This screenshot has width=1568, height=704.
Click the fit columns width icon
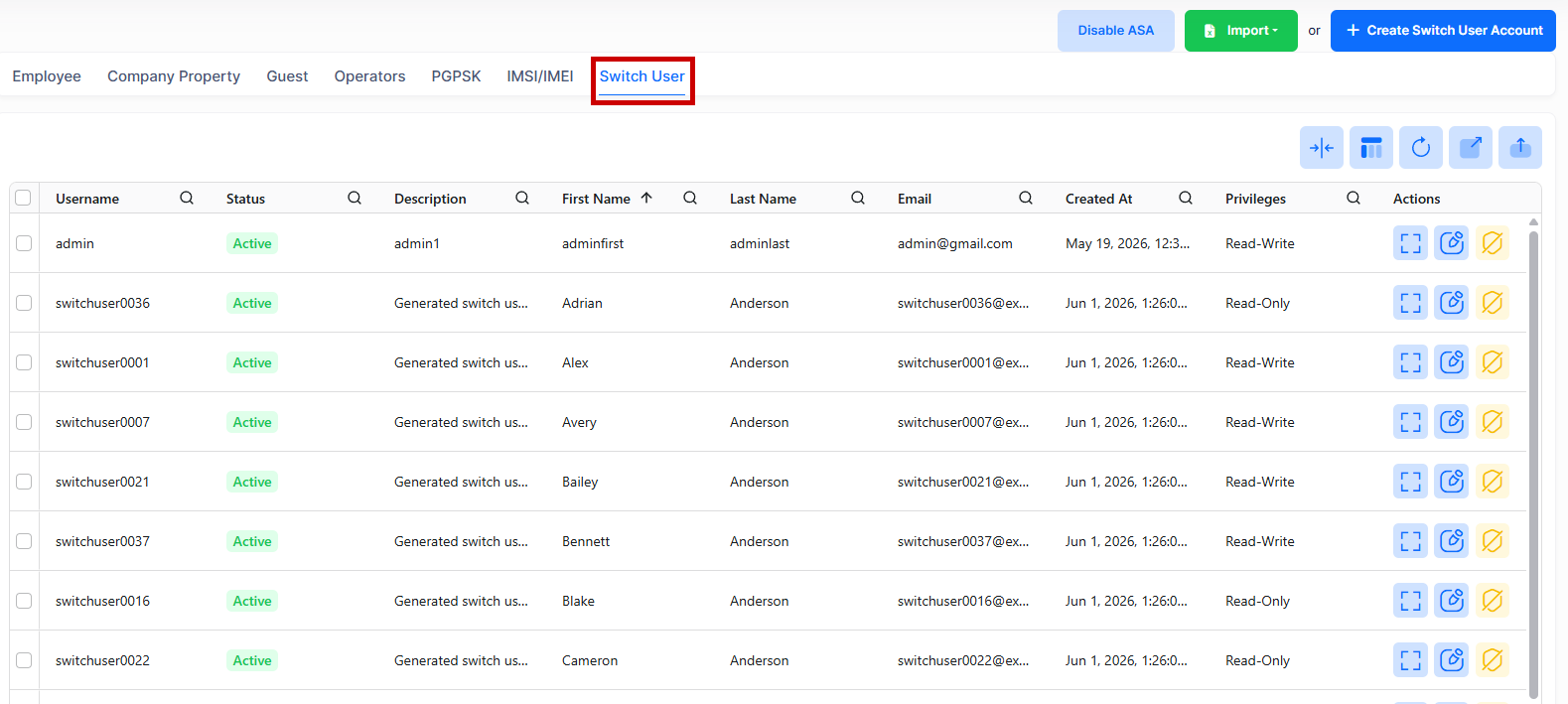pos(1322,148)
